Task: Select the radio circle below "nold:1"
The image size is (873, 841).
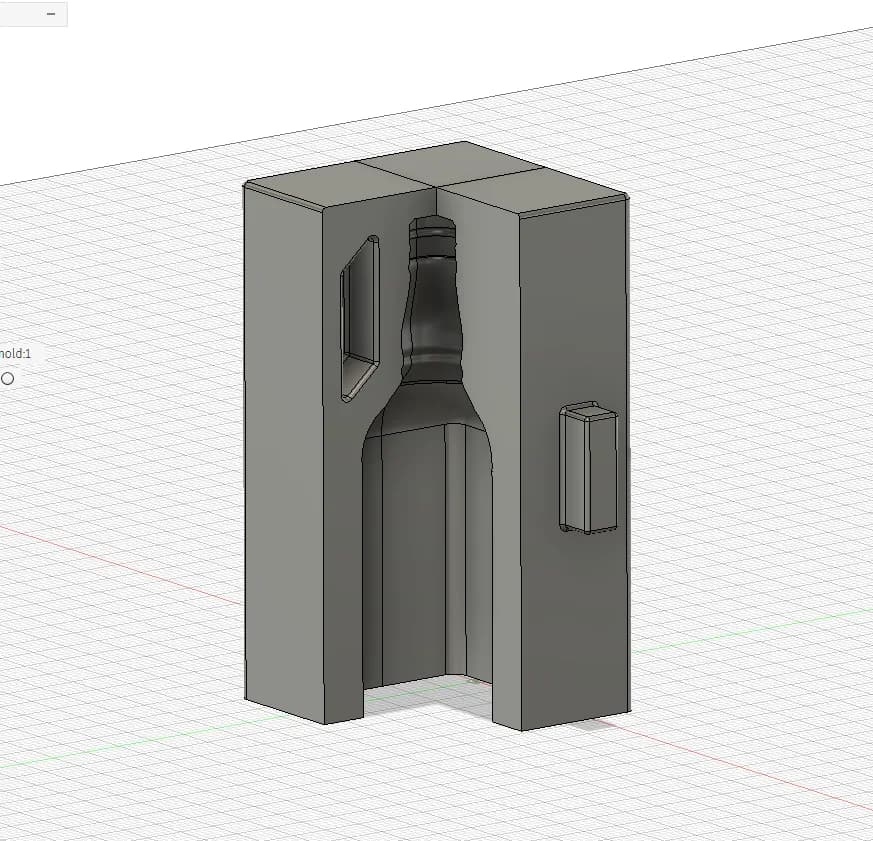Action: coord(8,379)
